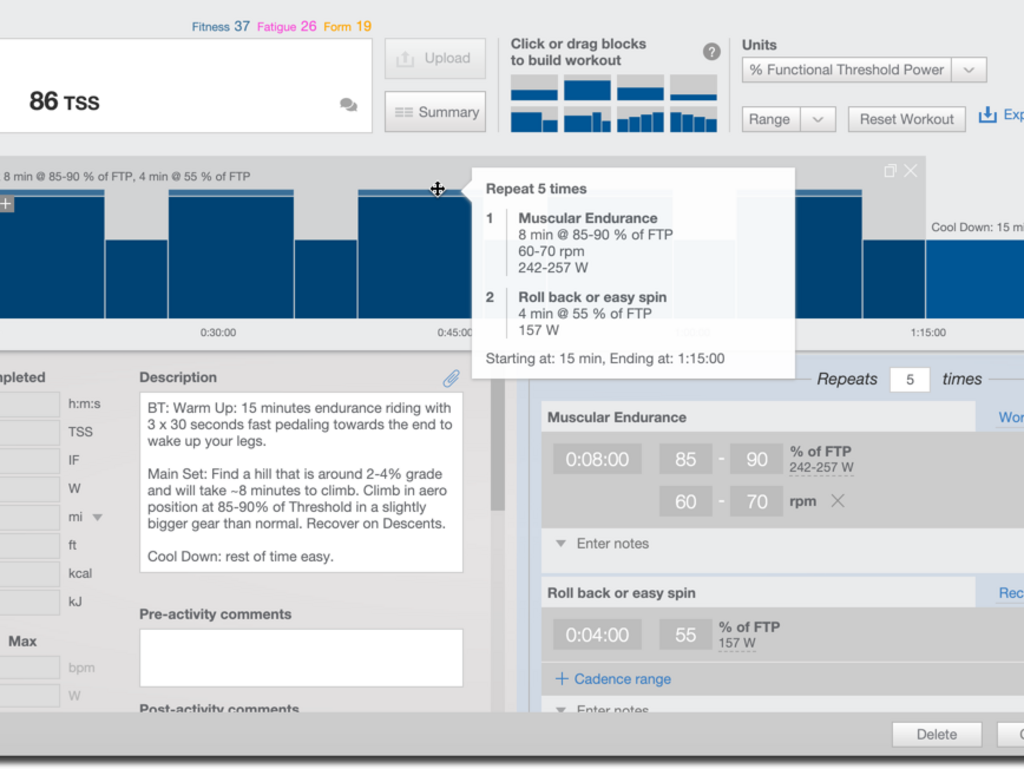Select the ramp-up workout block
1024x769 pixels.
tap(640, 120)
